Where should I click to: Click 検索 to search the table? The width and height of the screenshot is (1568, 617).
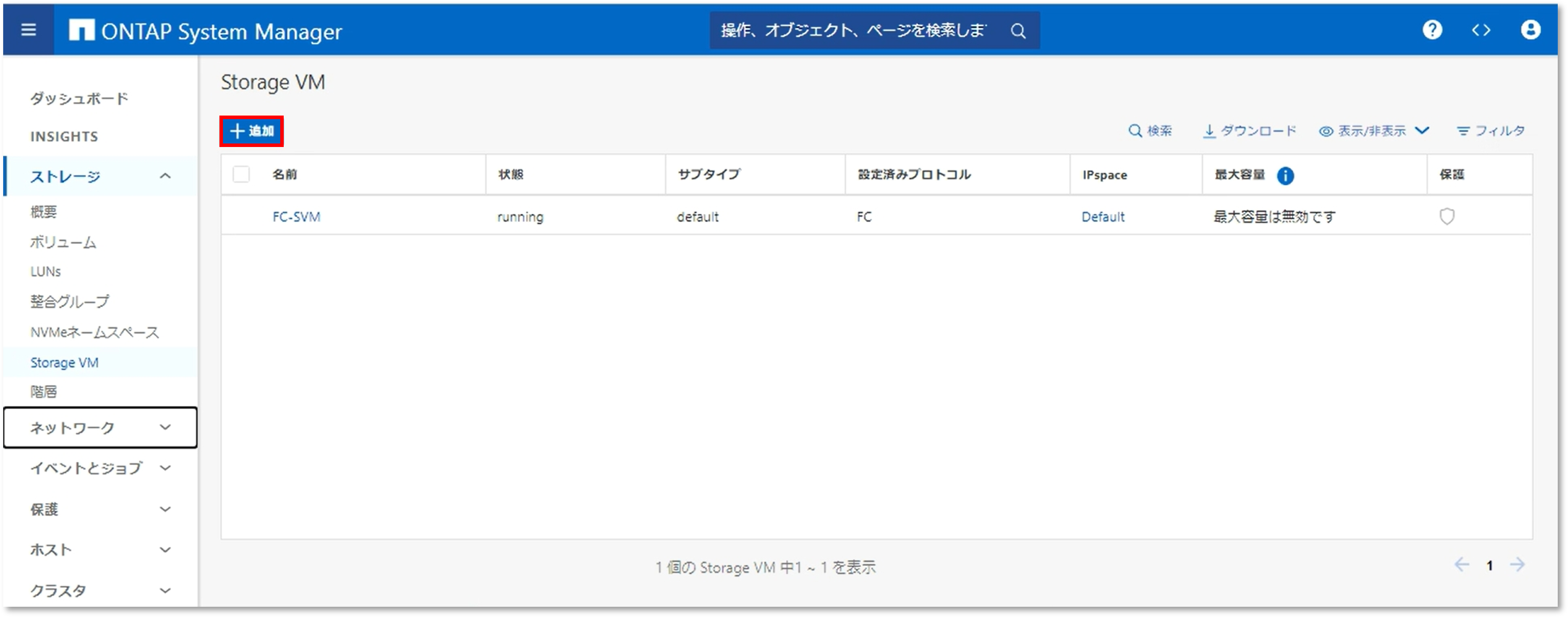pyautogui.click(x=1150, y=131)
